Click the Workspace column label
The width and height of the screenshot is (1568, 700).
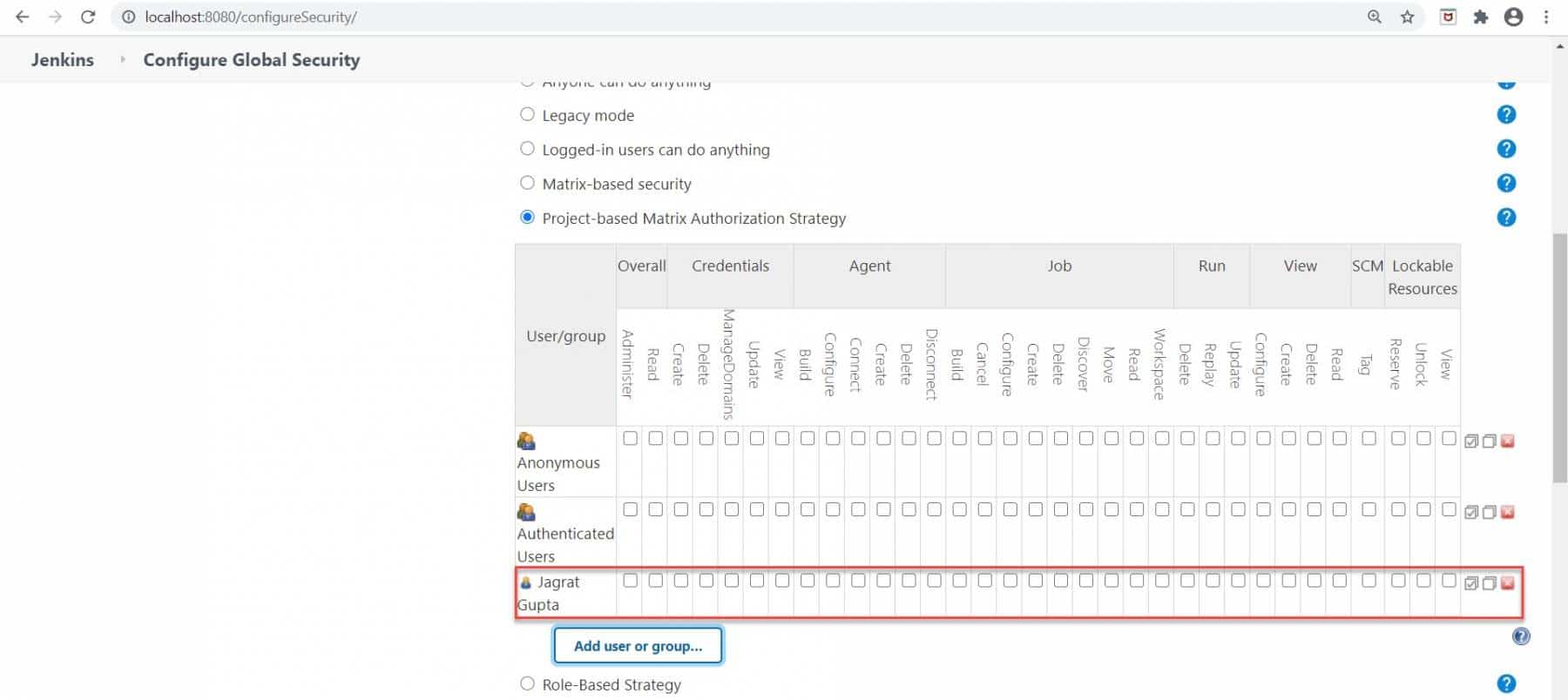pyautogui.click(x=1159, y=364)
